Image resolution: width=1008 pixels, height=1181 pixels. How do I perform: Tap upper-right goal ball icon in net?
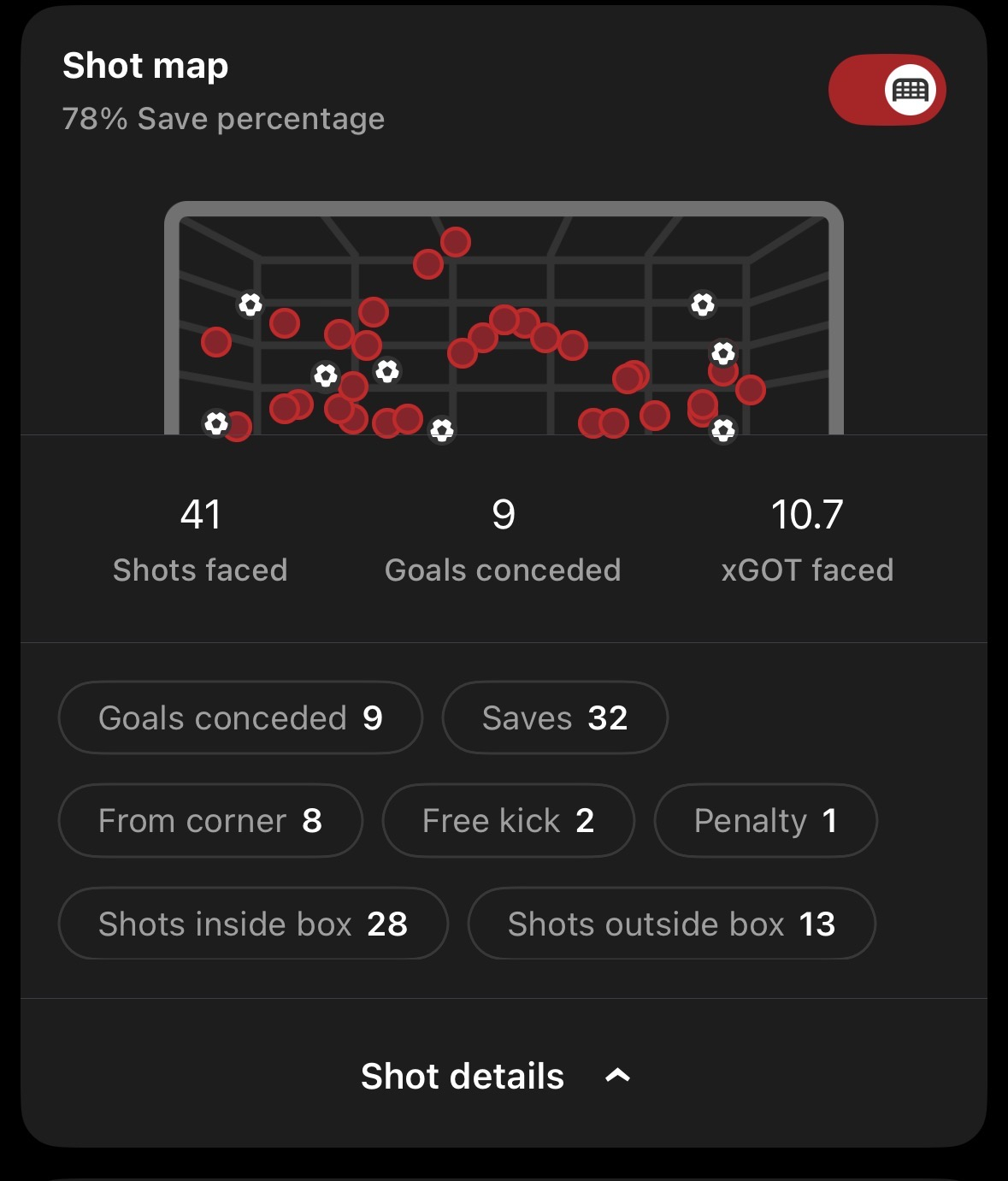pos(703,304)
